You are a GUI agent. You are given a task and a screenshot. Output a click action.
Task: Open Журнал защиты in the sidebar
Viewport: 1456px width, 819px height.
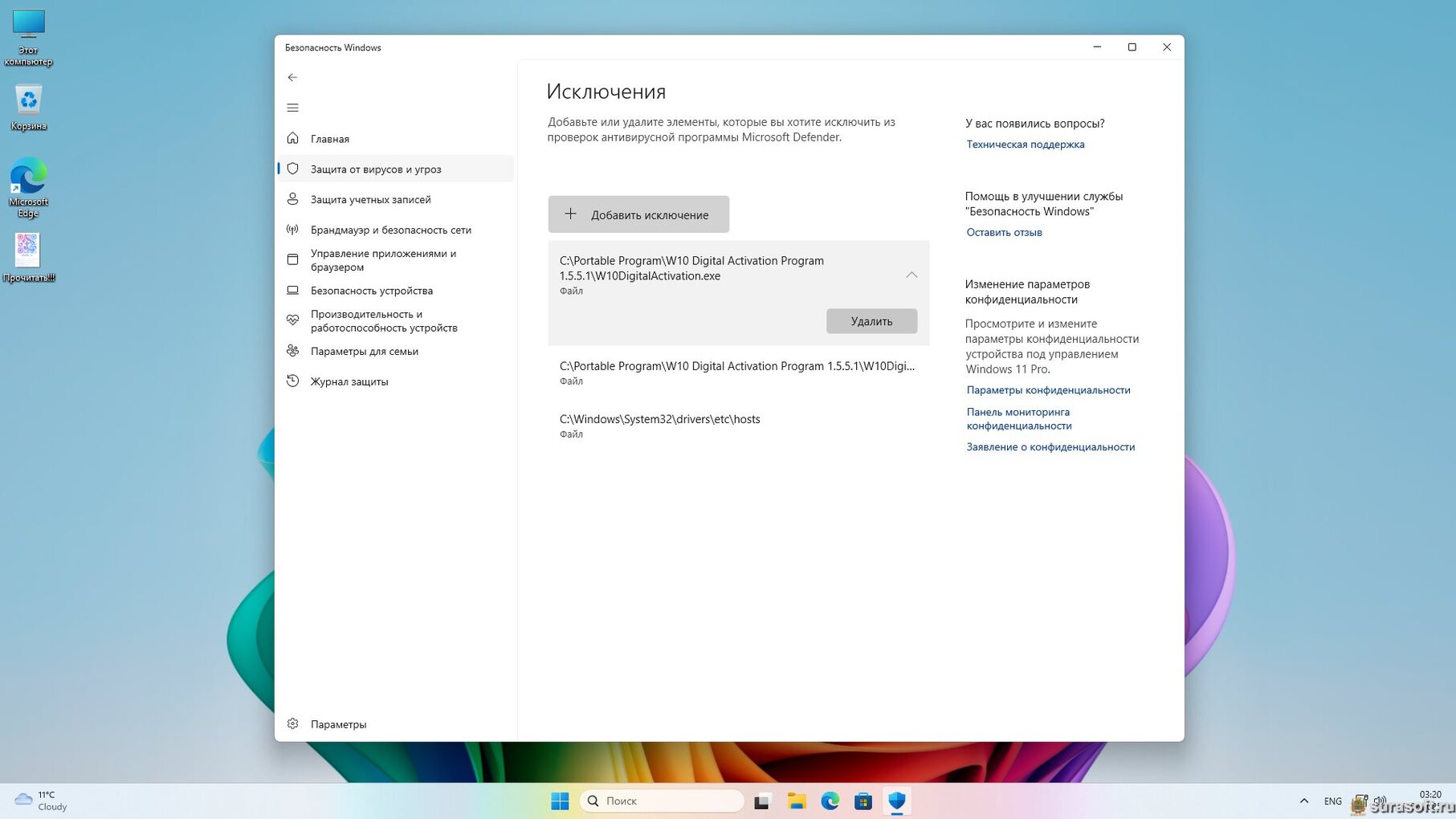(395, 381)
